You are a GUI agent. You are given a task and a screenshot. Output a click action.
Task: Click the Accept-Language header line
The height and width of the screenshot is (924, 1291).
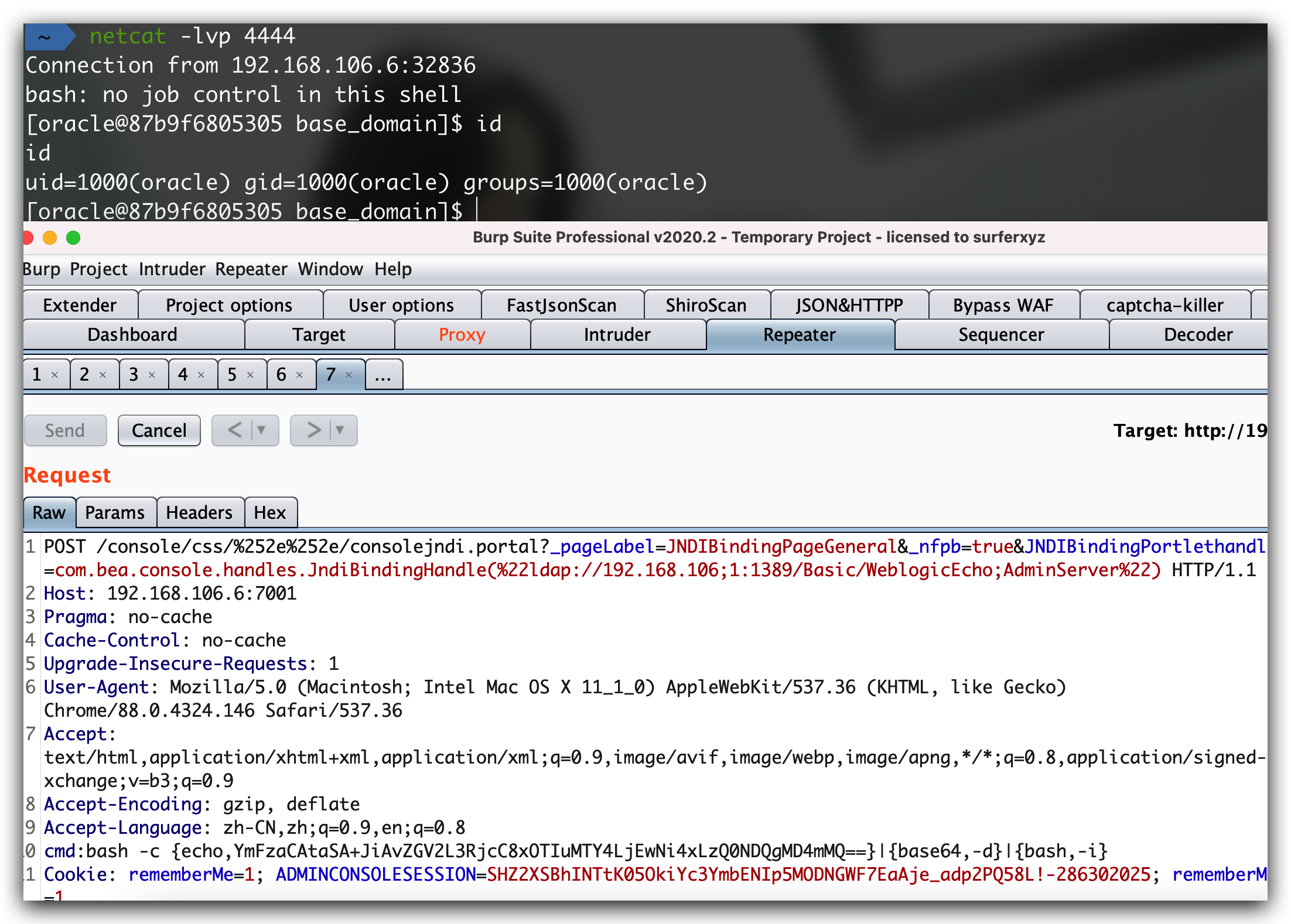click(x=255, y=827)
